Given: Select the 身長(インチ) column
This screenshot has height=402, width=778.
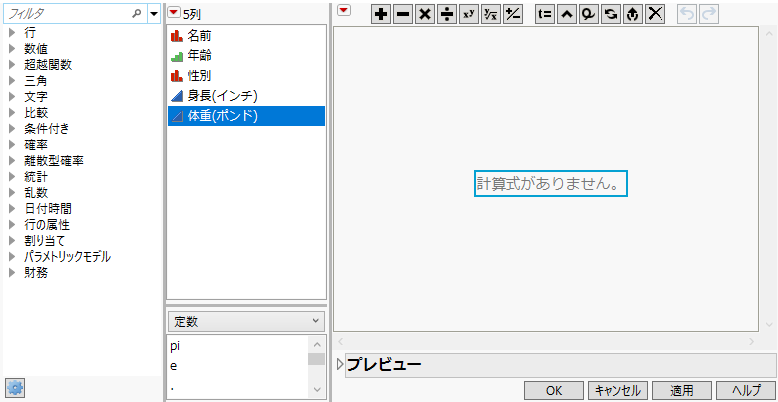Looking at the screenshot, I should coord(246,96).
